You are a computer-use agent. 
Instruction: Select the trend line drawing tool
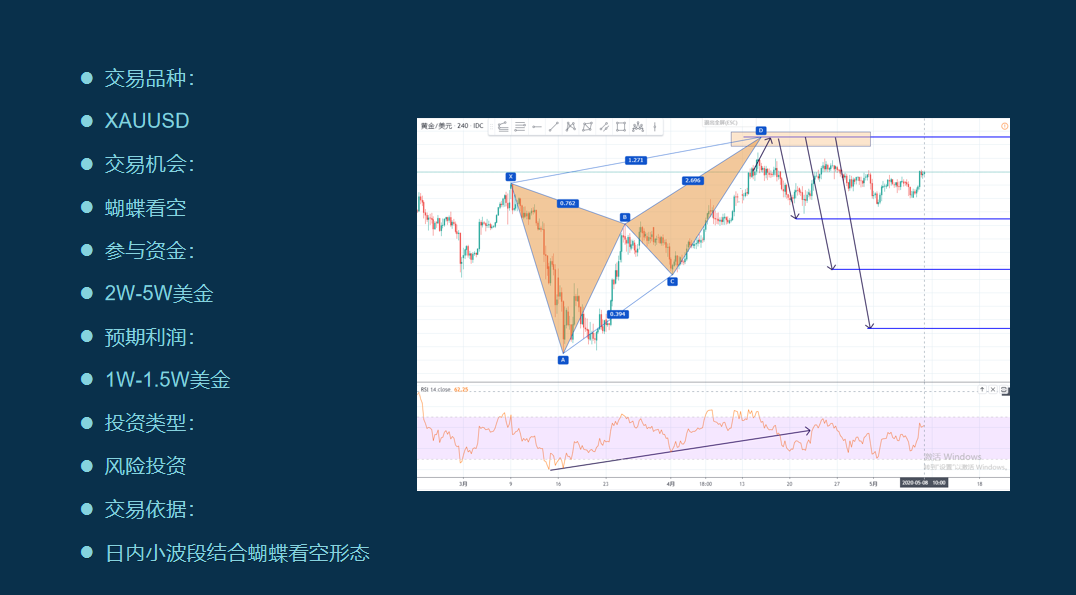click(x=553, y=126)
